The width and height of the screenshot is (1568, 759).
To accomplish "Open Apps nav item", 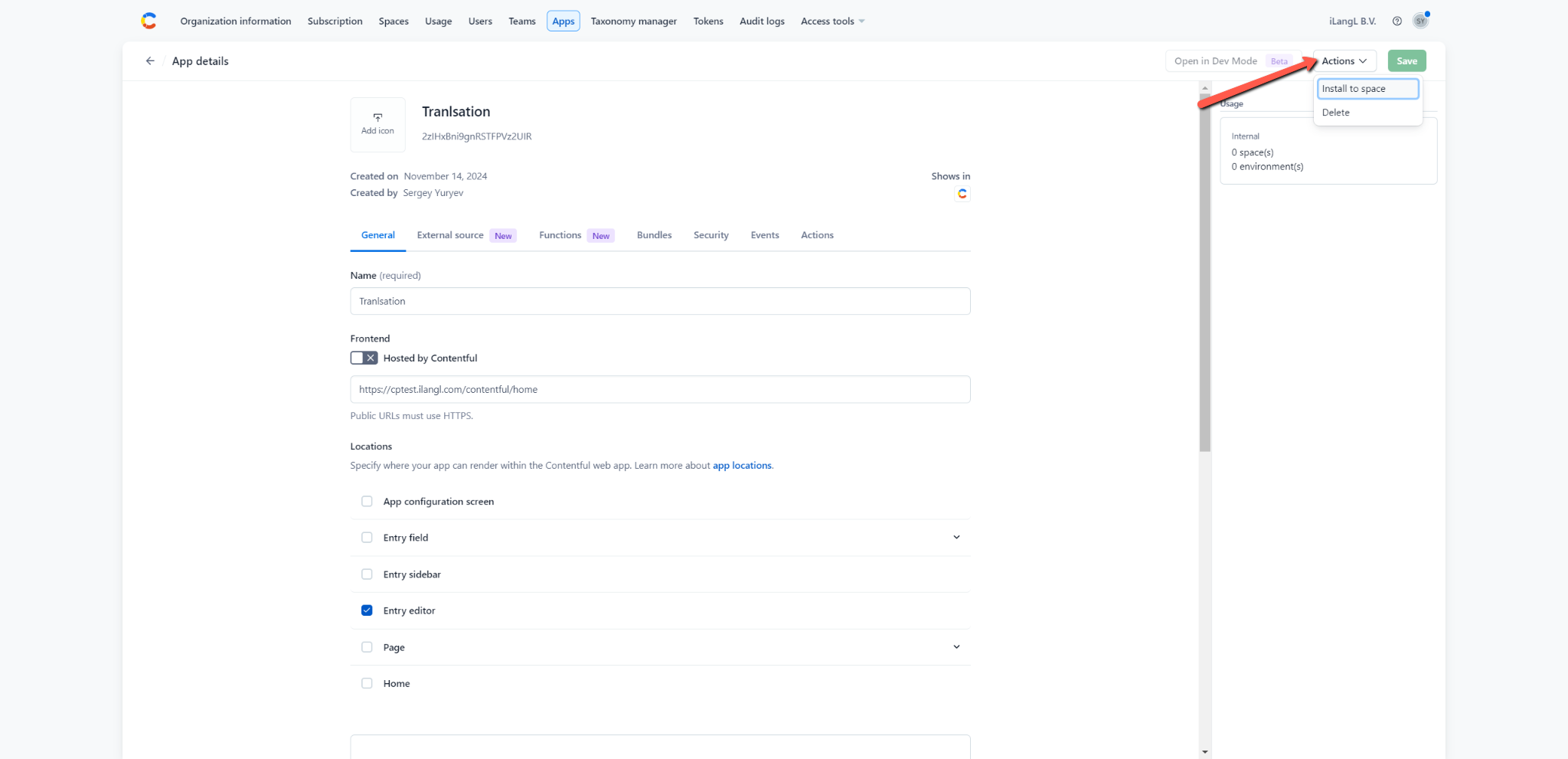I will [x=563, y=21].
